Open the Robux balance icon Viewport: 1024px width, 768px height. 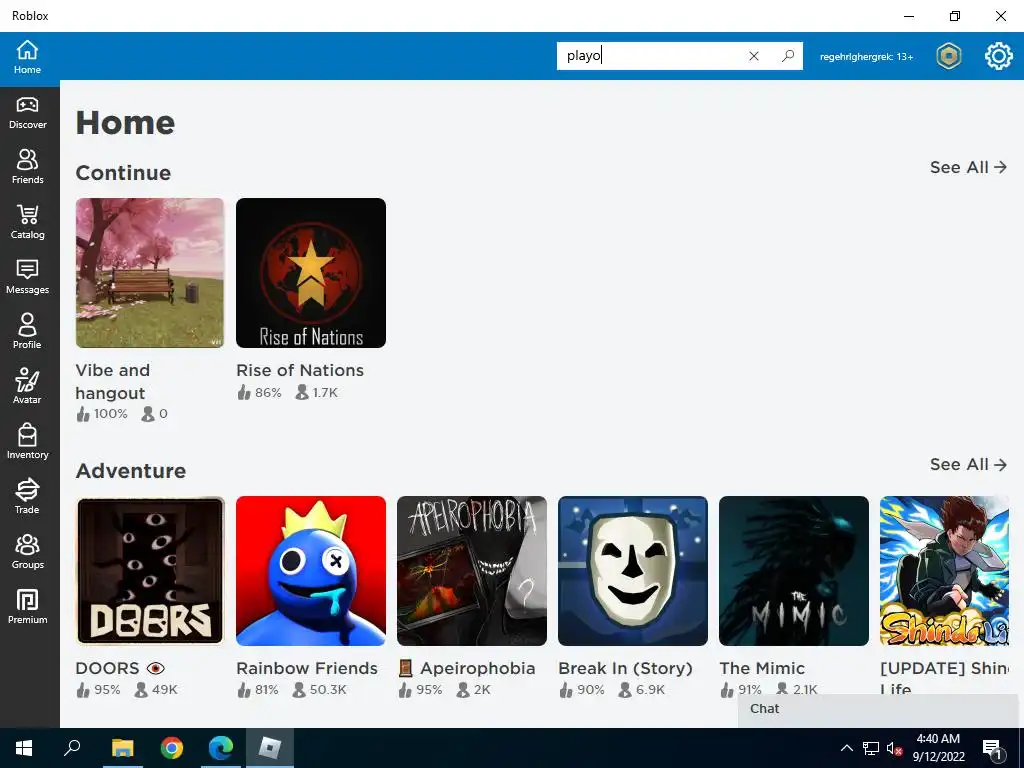pyautogui.click(x=948, y=56)
